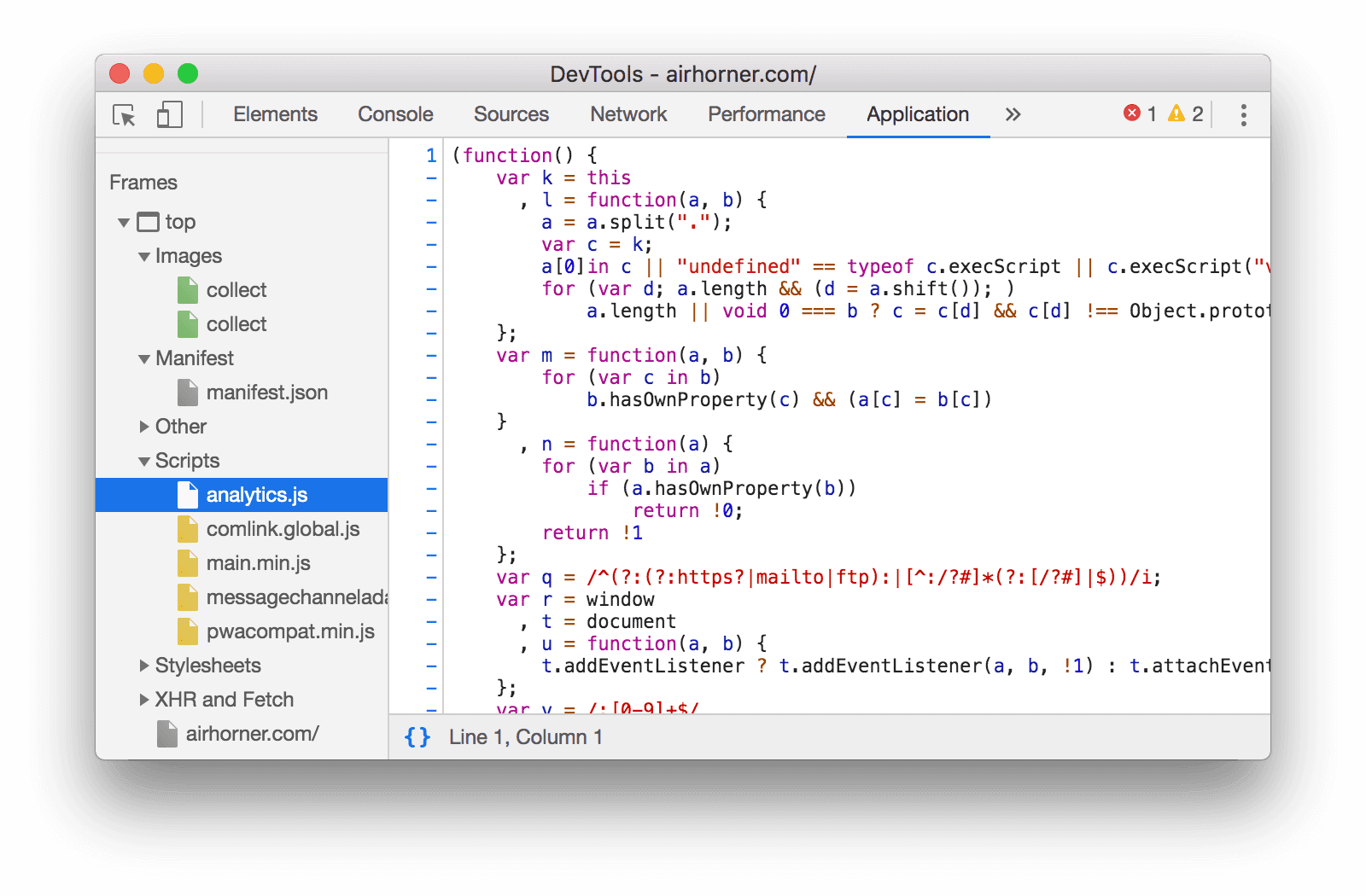
Task: Toggle the device toolbar
Action: tap(168, 114)
